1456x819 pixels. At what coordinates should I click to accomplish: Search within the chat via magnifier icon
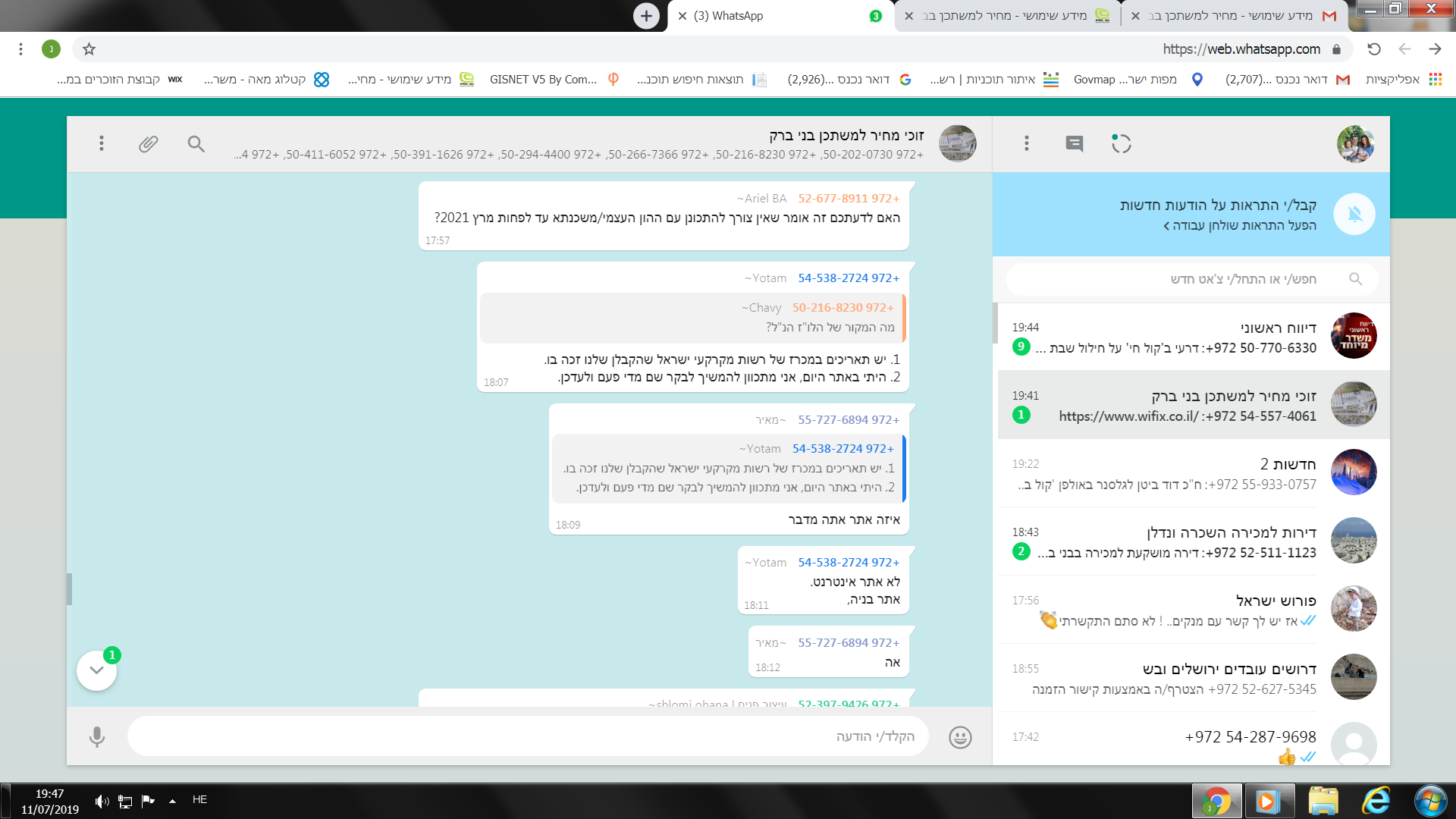pos(196,143)
